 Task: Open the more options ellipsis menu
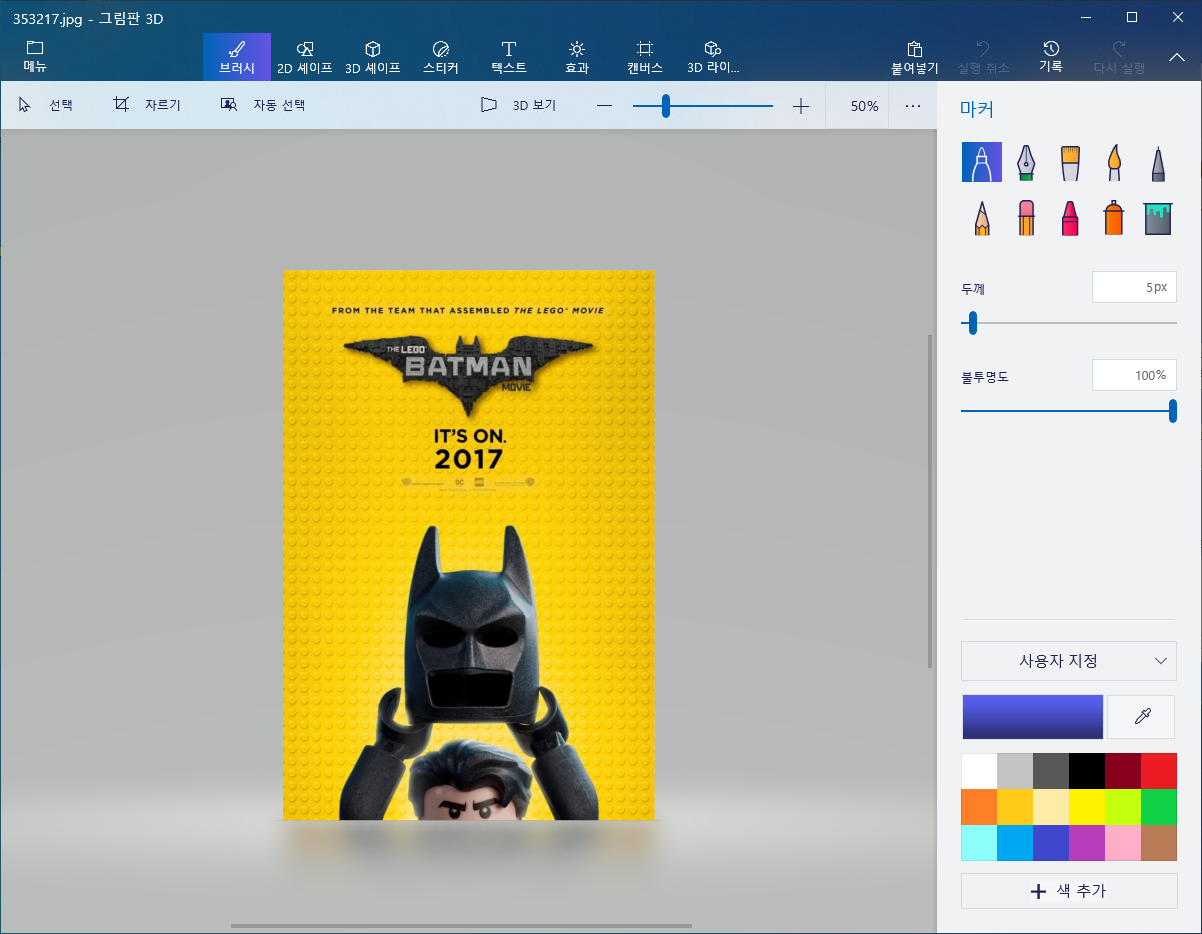point(913,105)
